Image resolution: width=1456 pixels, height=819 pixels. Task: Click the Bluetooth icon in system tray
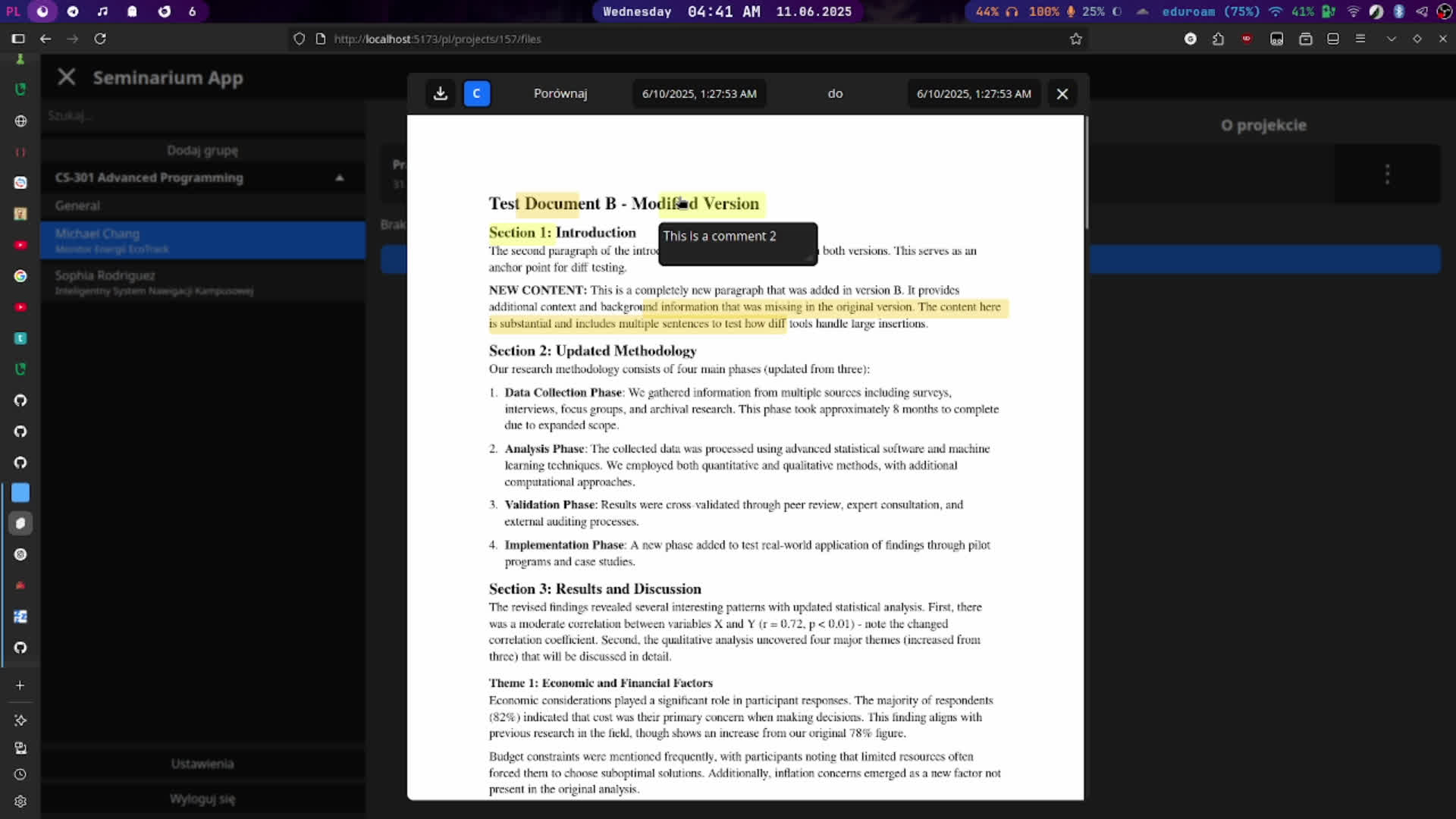click(1399, 11)
